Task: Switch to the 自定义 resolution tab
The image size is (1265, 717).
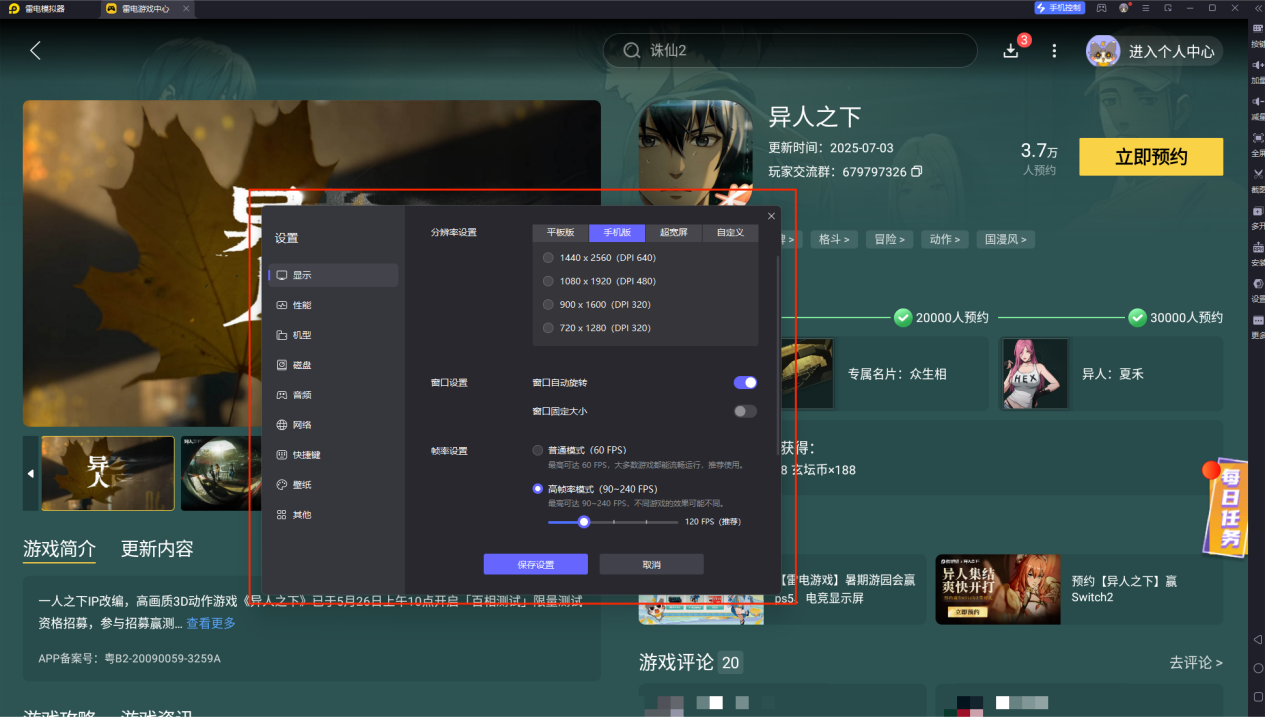Action: coord(730,233)
